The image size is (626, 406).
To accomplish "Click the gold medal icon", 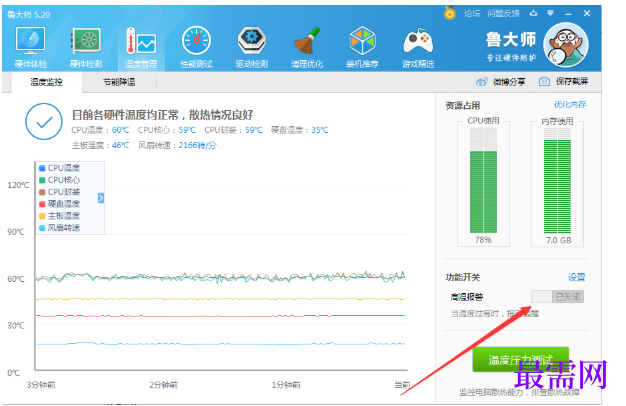I will [x=450, y=13].
